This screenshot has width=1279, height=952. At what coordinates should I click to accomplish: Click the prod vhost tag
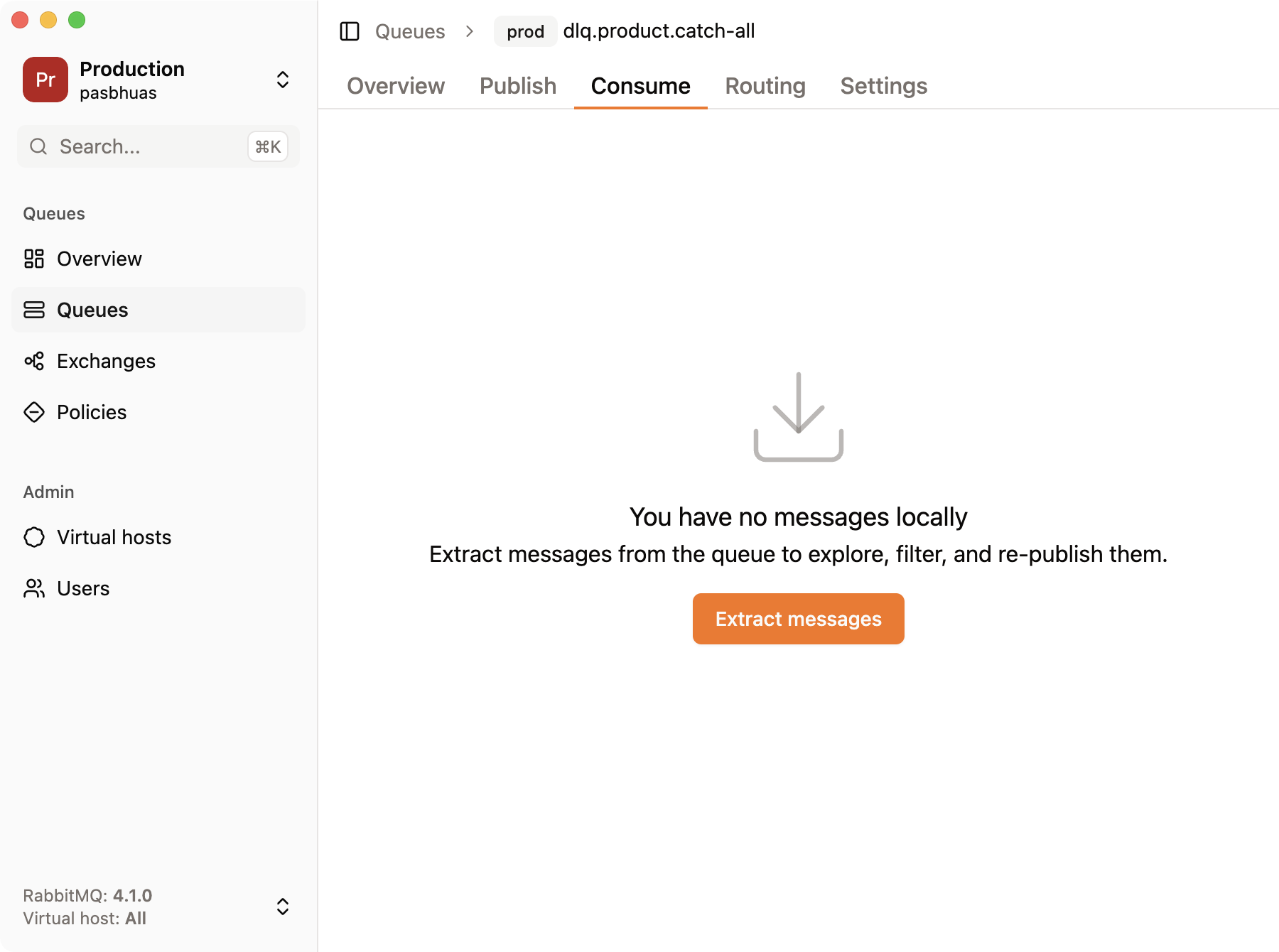pos(525,31)
